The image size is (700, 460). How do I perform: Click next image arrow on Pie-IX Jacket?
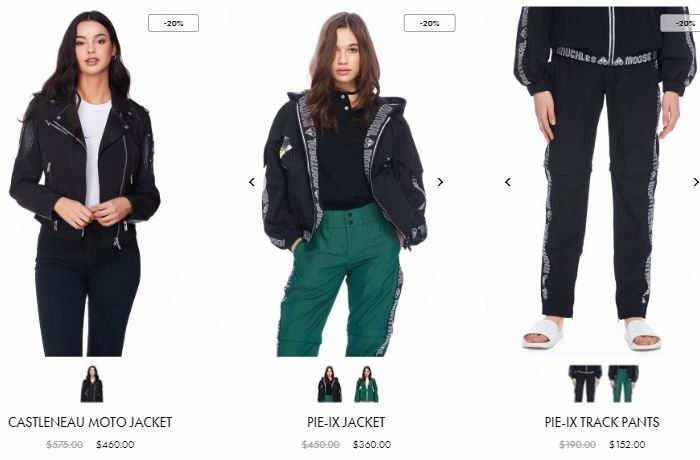[x=440, y=182]
